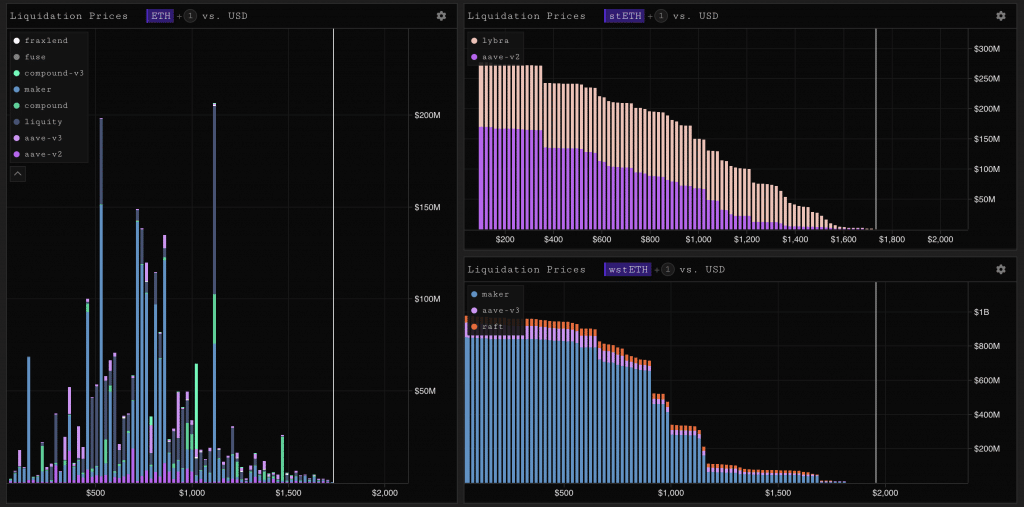Open settings gear on ETH panel
This screenshot has height=507, width=1024.
pyautogui.click(x=441, y=16)
